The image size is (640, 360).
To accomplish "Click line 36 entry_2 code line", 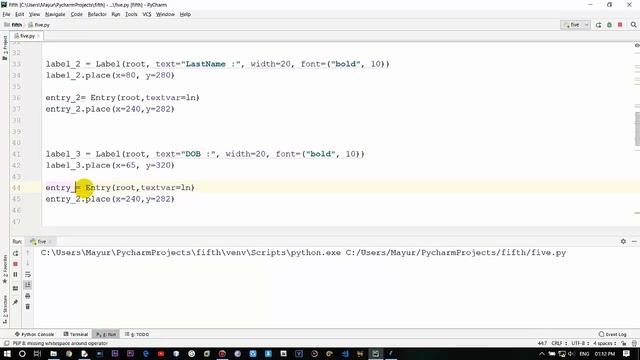I will 122,98.
